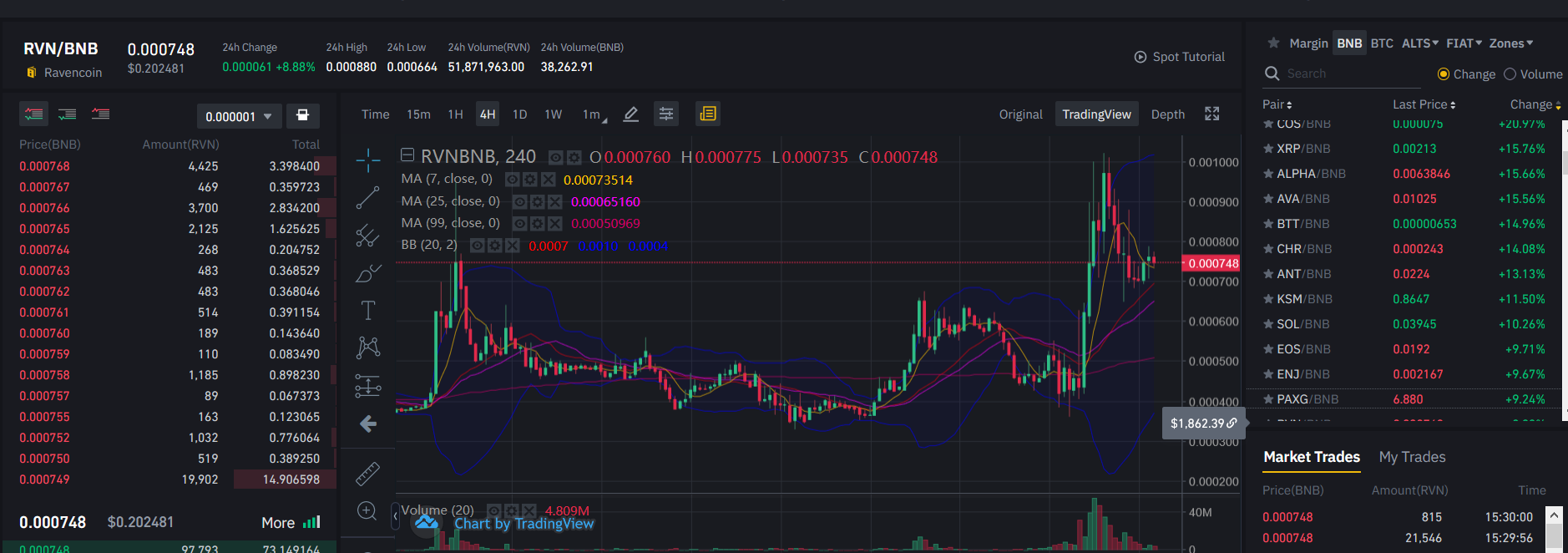Favorite the ALPHA/BNB pair star
Viewport: 1568px width, 553px height.
pyautogui.click(x=1268, y=174)
